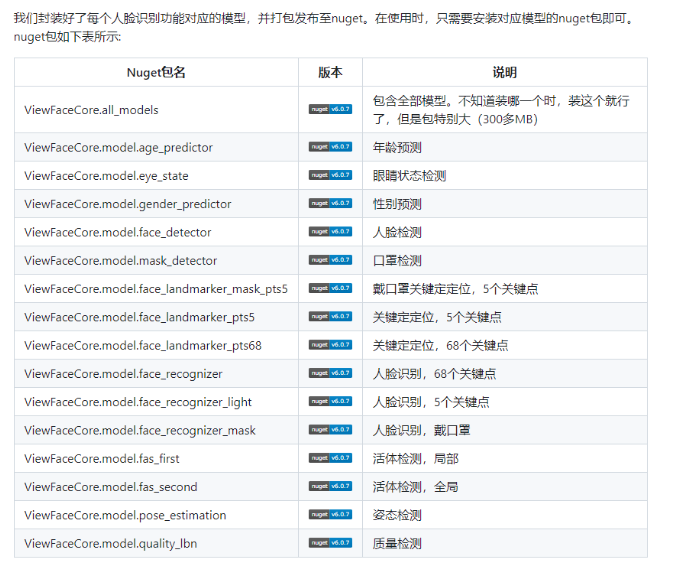Click nuget badge for ViewFaceCore.all_models
The image size is (677, 576).
point(330,109)
